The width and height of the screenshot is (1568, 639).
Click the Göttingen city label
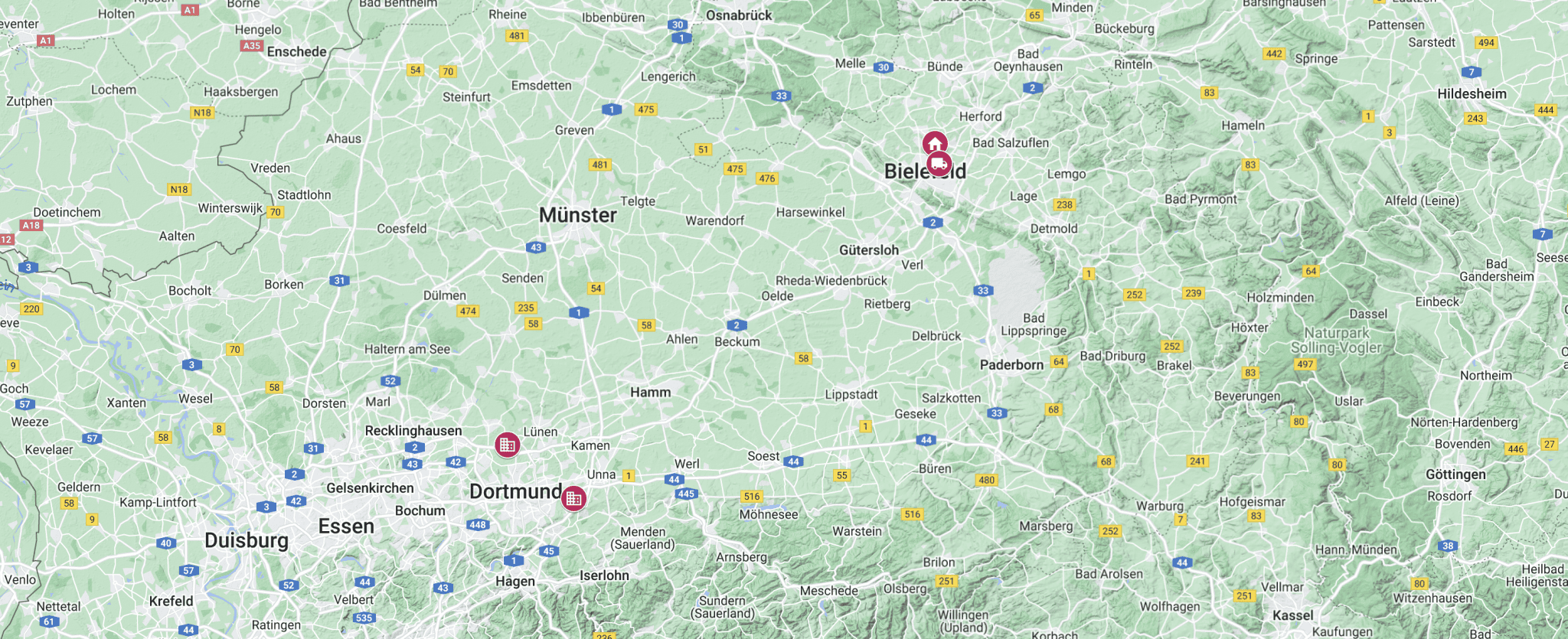1455,474
